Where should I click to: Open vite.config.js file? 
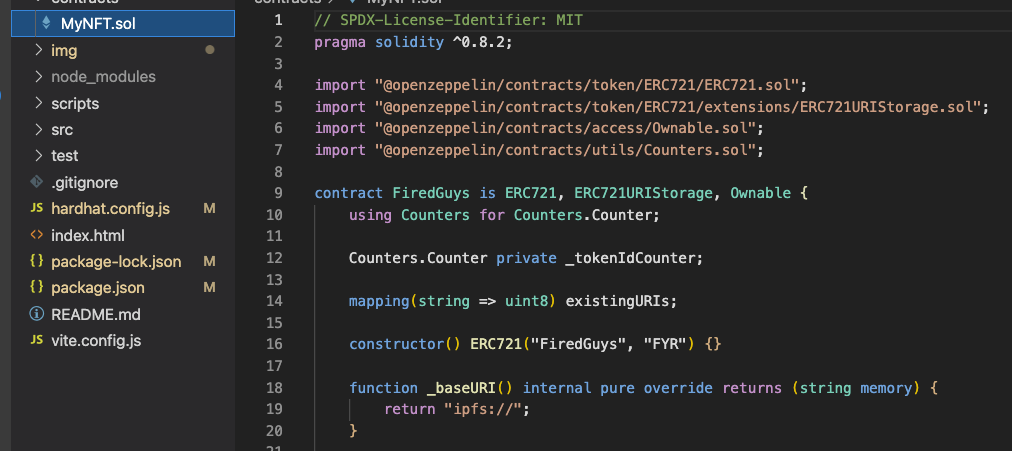point(96,341)
